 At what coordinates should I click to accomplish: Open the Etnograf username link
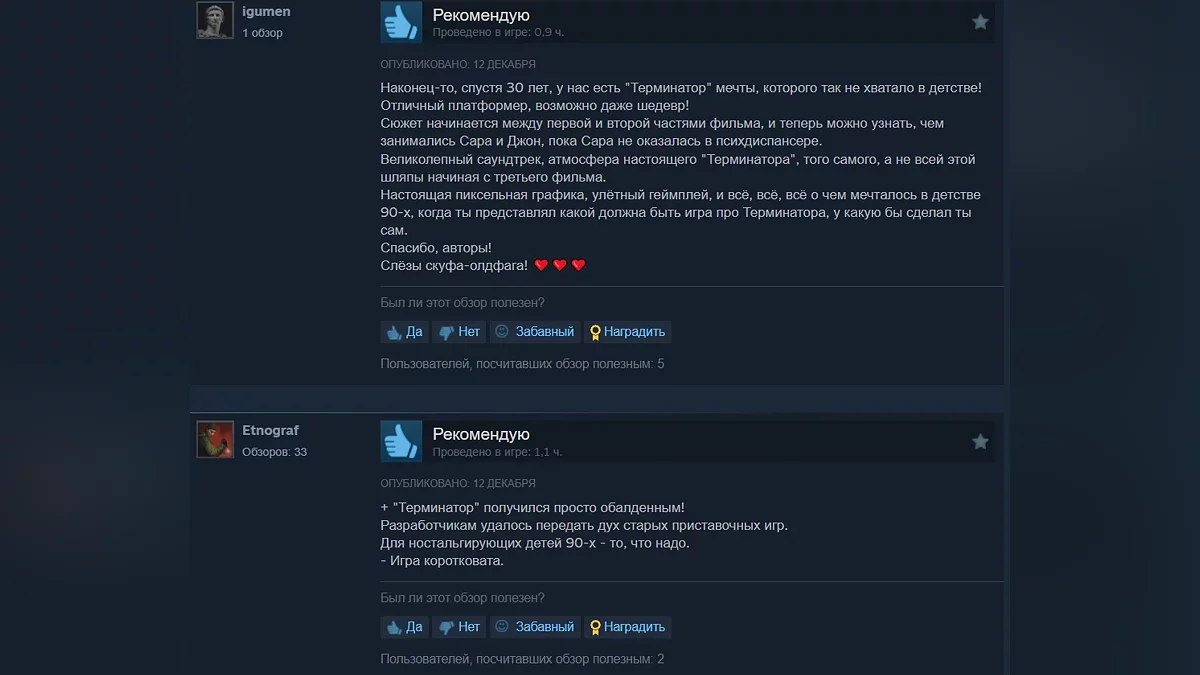coord(270,431)
